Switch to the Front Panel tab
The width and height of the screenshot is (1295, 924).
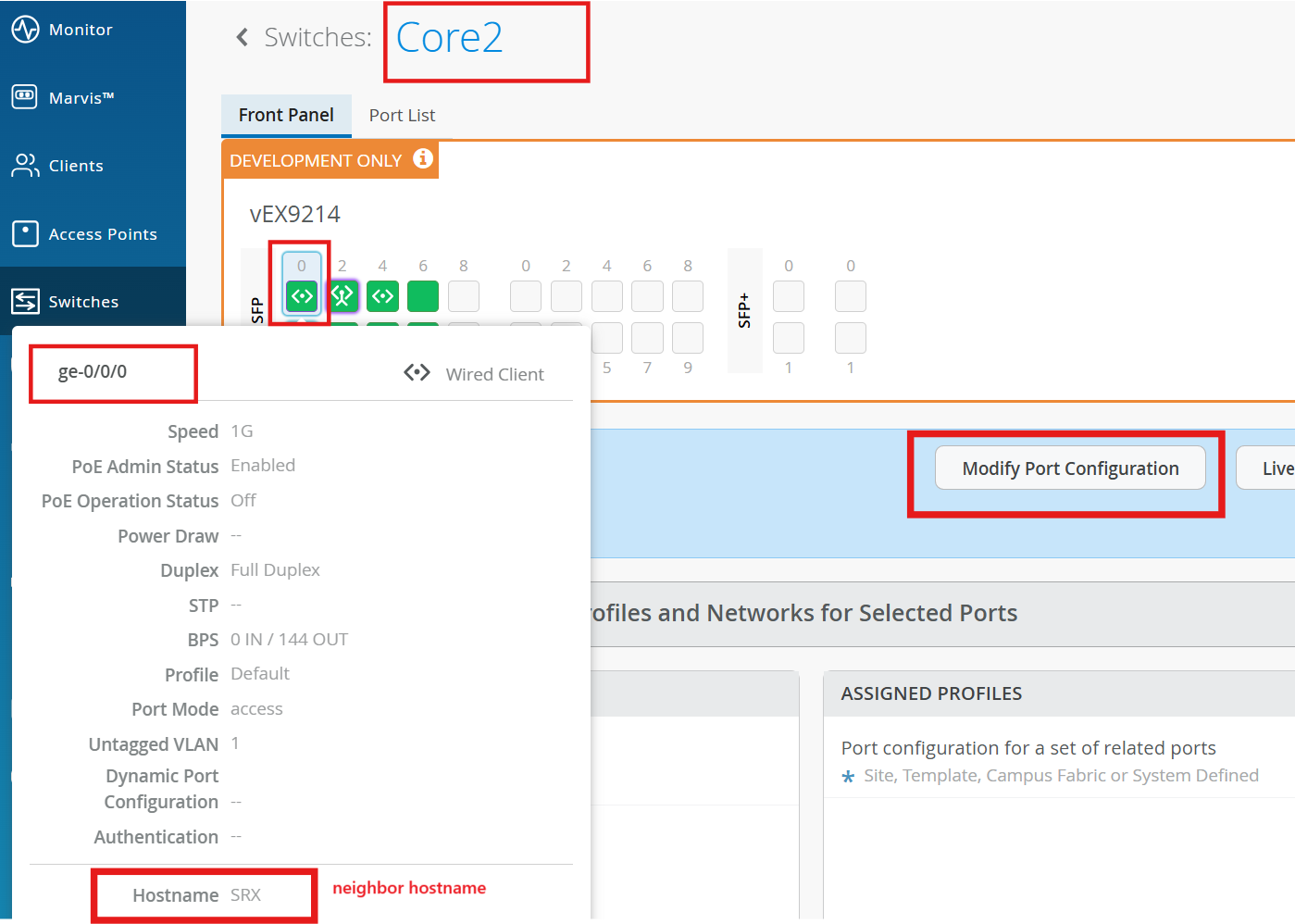(286, 115)
